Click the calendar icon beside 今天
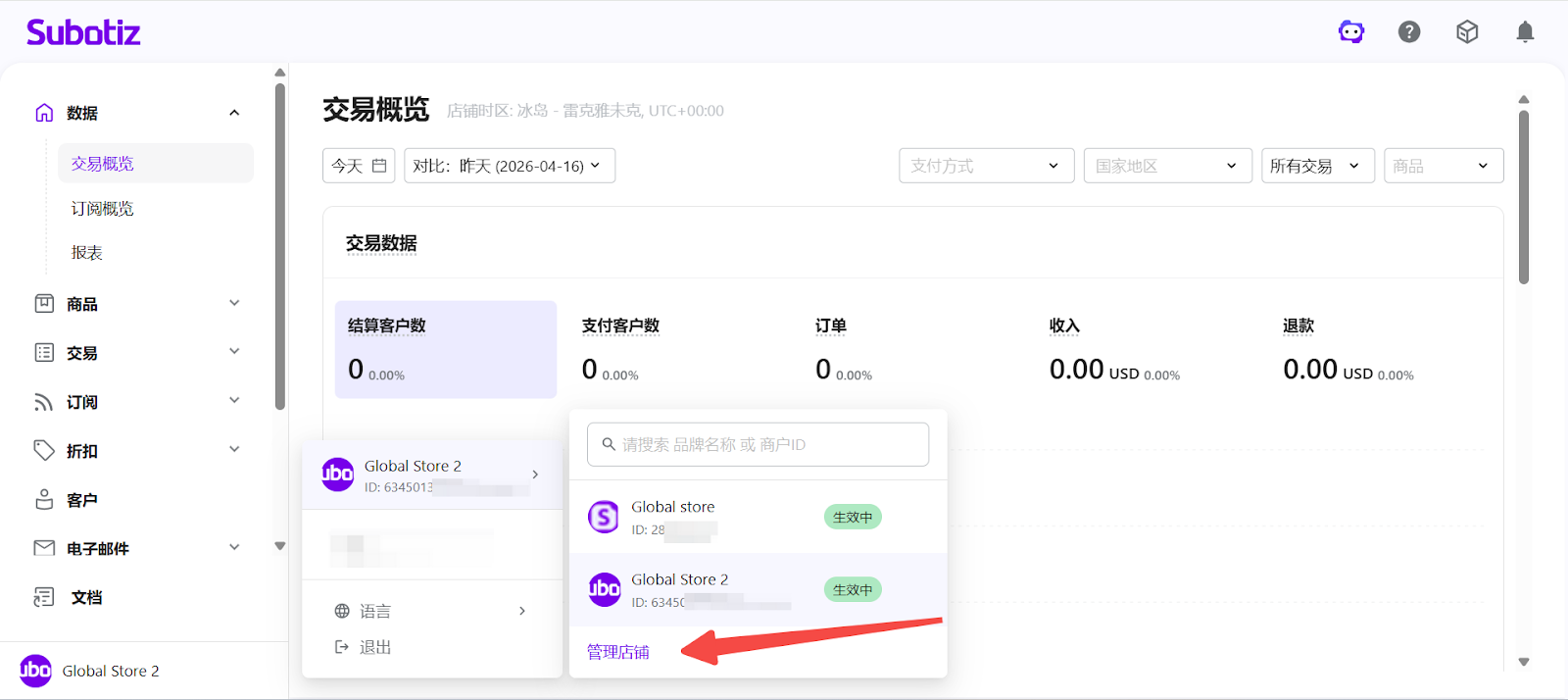 379,166
